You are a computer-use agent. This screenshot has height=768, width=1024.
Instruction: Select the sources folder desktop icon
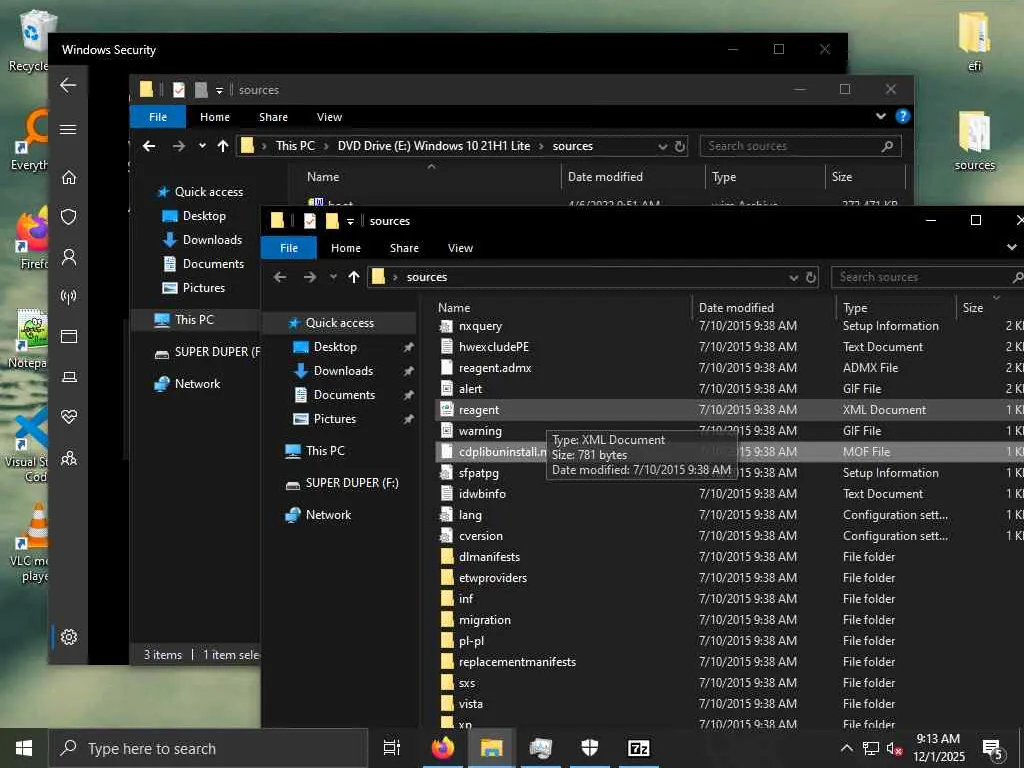pos(974,140)
